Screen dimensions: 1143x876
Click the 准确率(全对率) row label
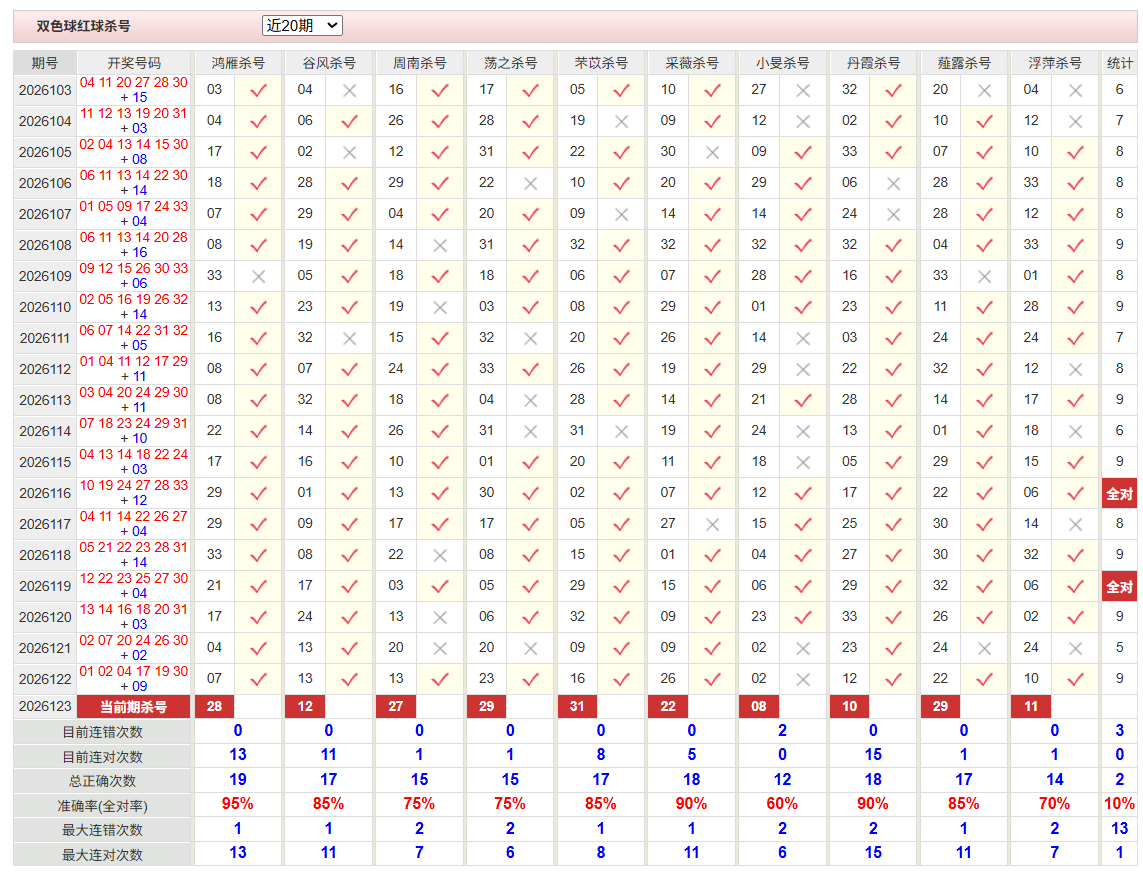pyautogui.click(x=103, y=806)
